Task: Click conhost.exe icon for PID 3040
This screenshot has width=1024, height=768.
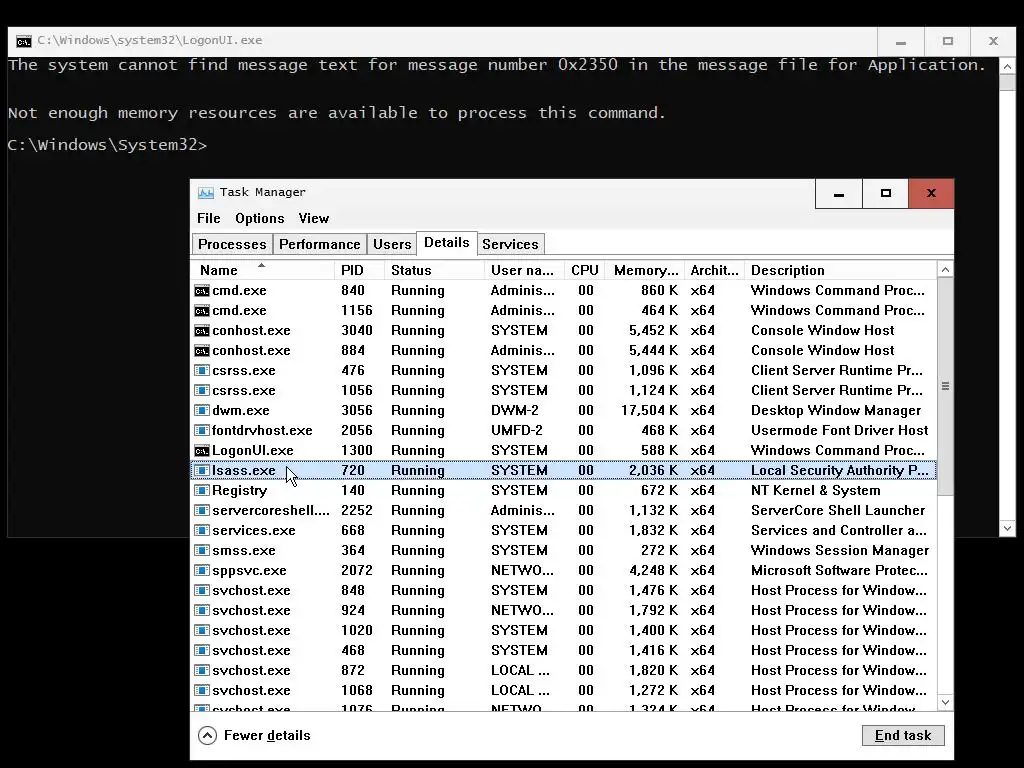Action: [202, 330]
